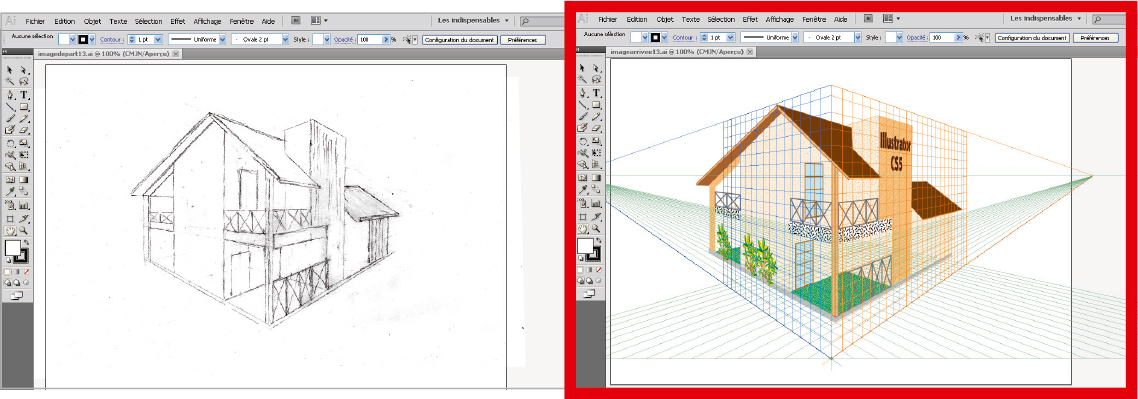Swap fill and stroke in left window toolbox

coord(26,242)
